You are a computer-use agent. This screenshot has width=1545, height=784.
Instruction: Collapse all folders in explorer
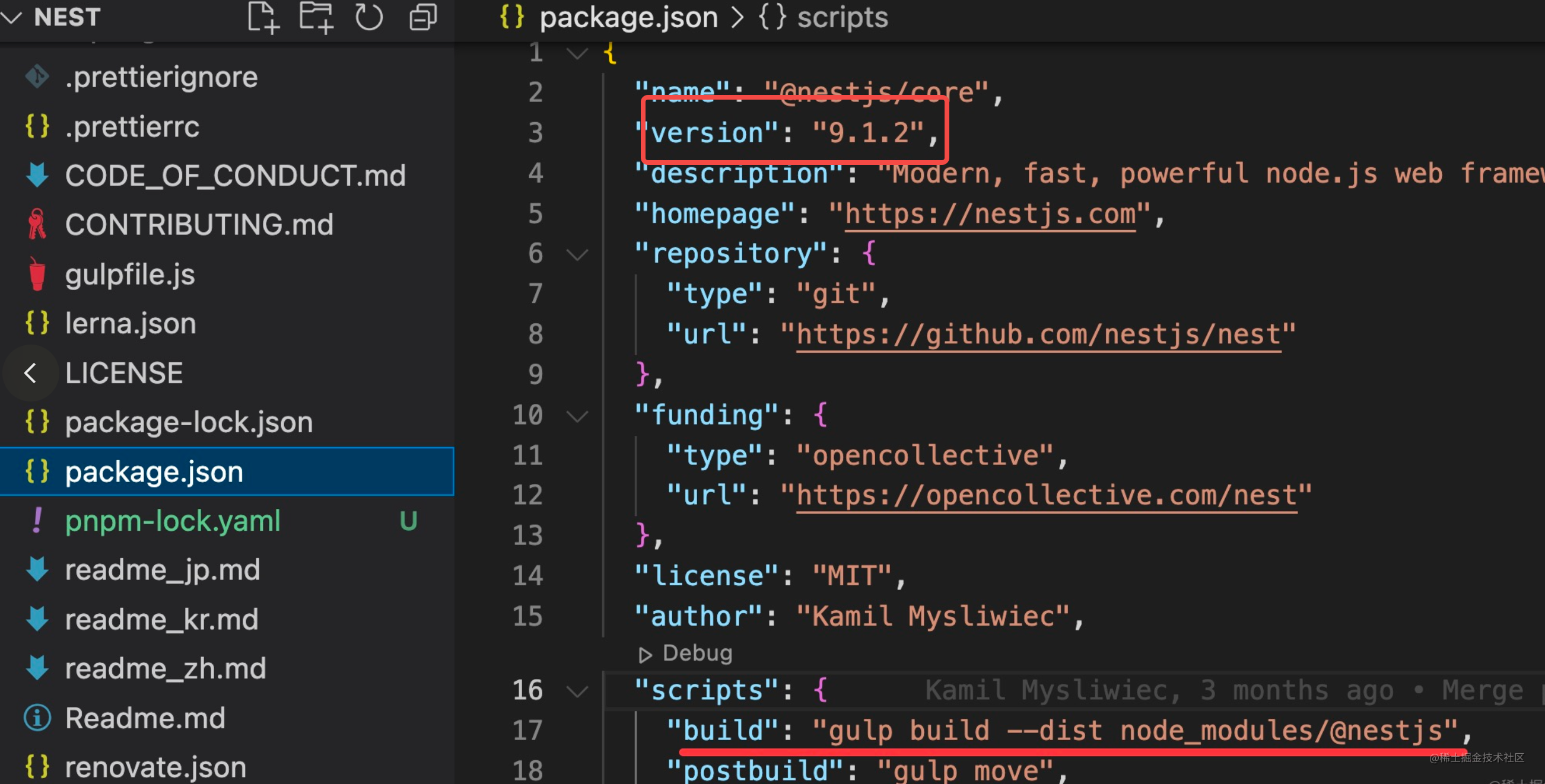click(x=423, y=17)
